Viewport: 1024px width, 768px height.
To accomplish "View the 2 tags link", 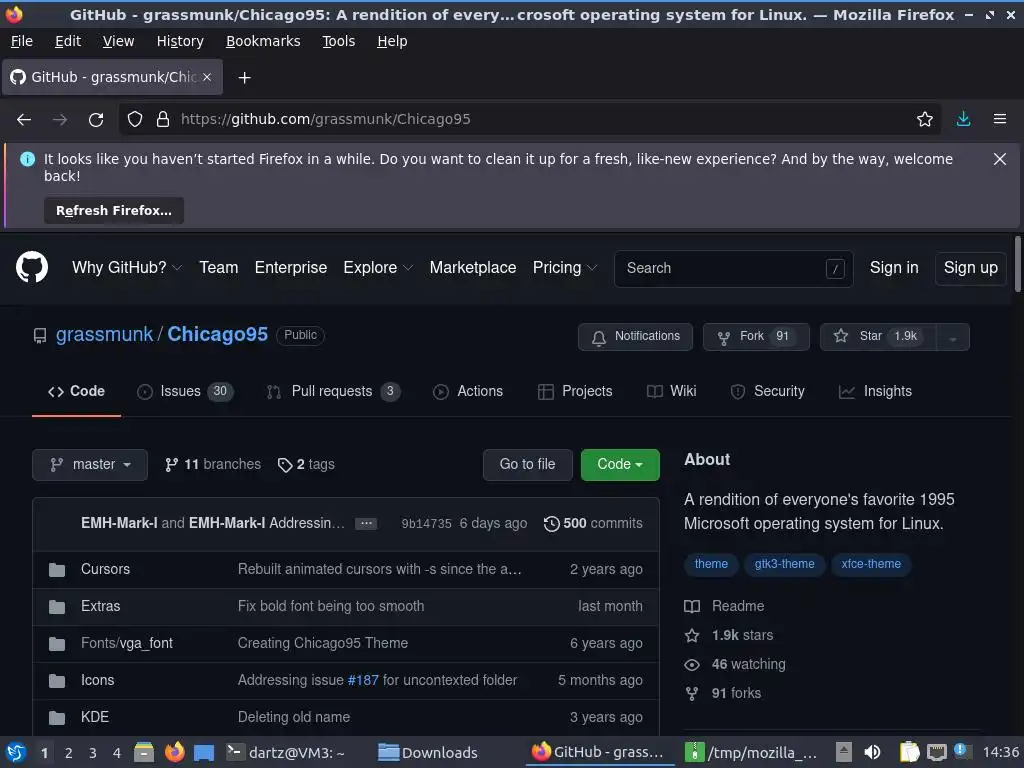I will click(x=306, y=464).
